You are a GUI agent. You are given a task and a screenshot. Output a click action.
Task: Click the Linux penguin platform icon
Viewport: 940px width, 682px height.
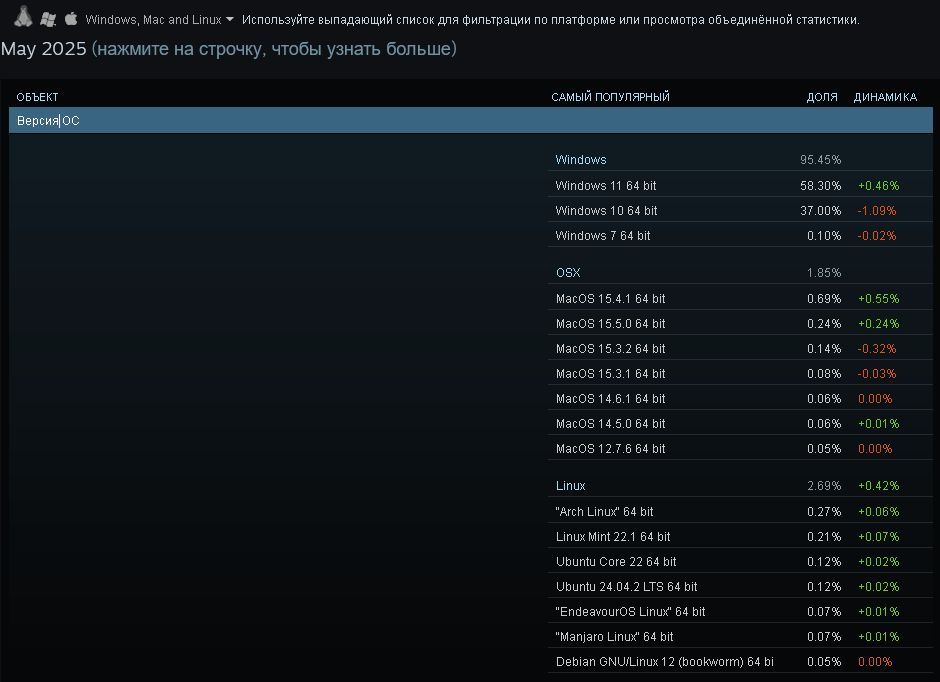point(23,17)
